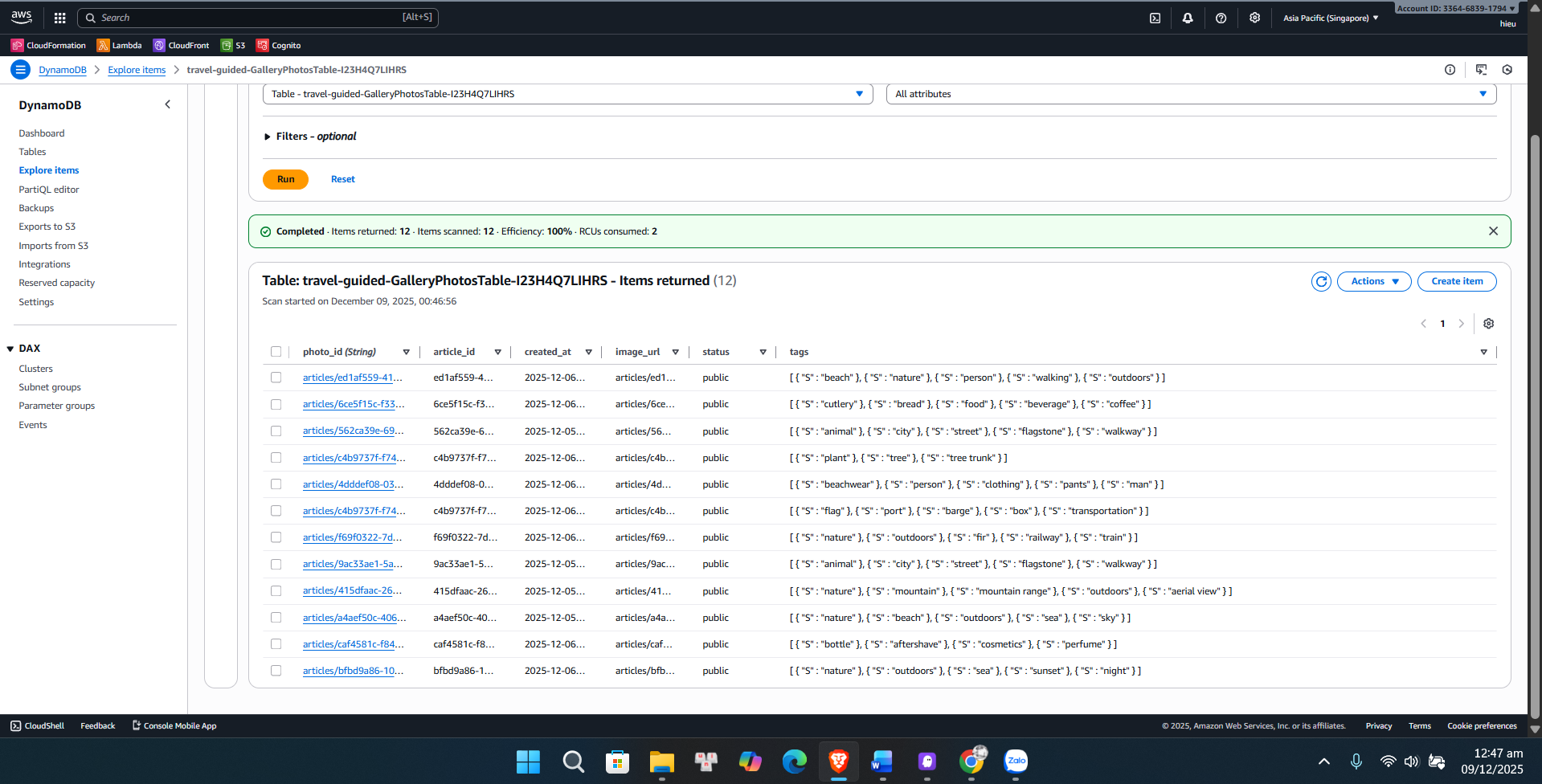Click the orange Run button
Screen dimensions: 1542x784
285,179
